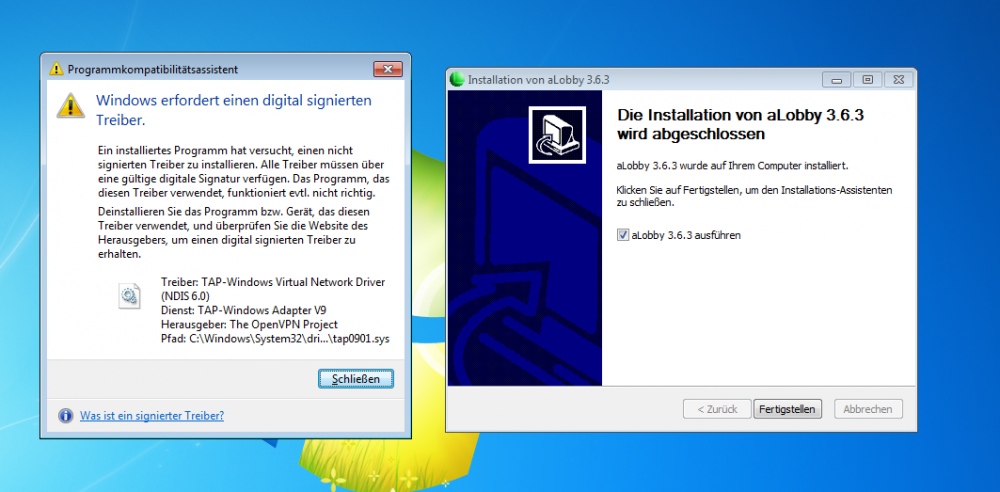Screen dimensions: 1000x492
Task: Click the driver file gear icon
Action: coord(129,297)
